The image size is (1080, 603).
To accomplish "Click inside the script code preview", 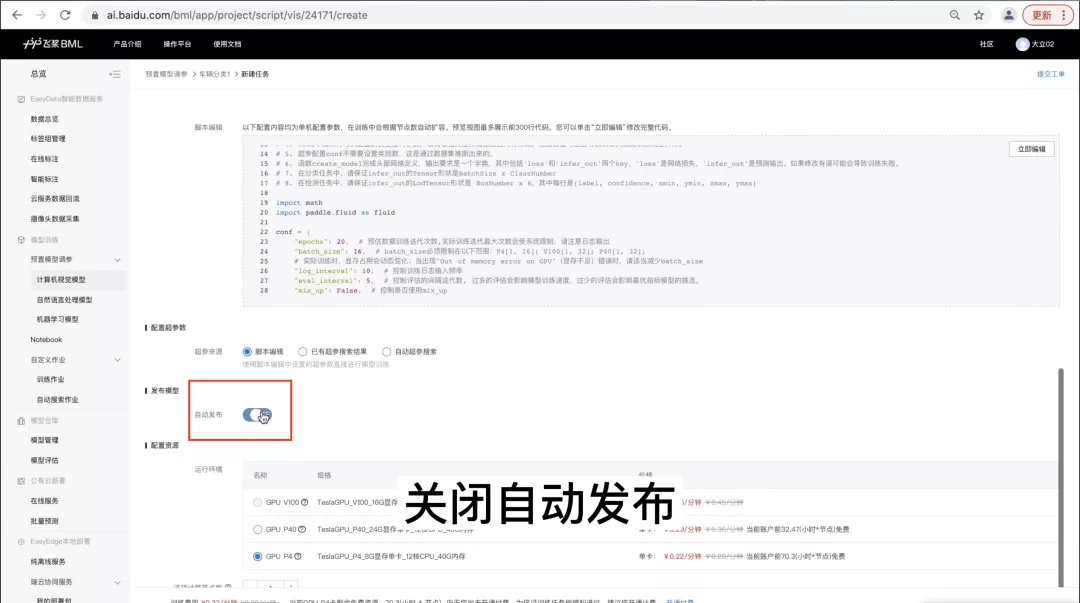I will (x=651, y=221).
